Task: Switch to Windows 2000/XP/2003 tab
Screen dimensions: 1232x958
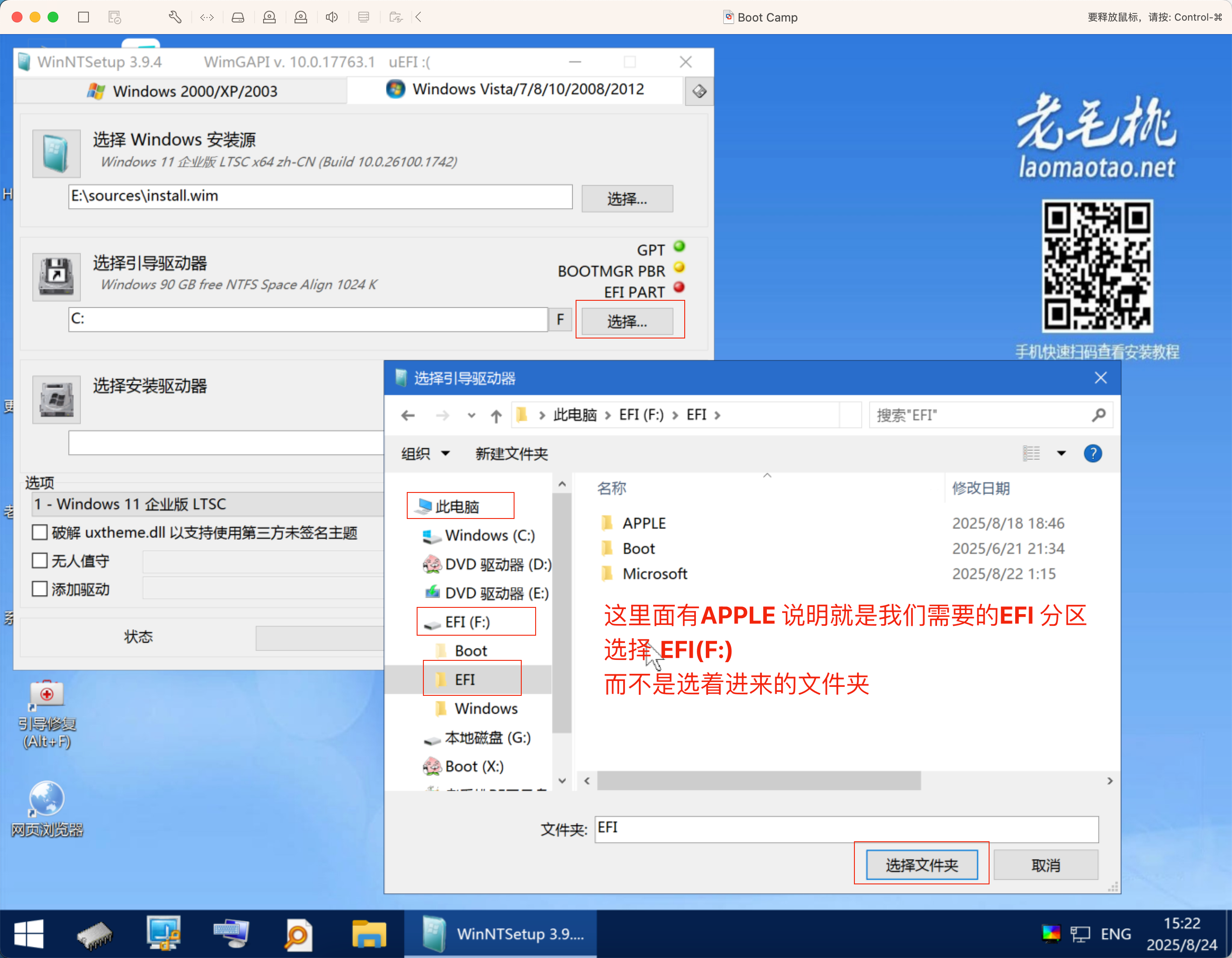Action: coord(182,91)
